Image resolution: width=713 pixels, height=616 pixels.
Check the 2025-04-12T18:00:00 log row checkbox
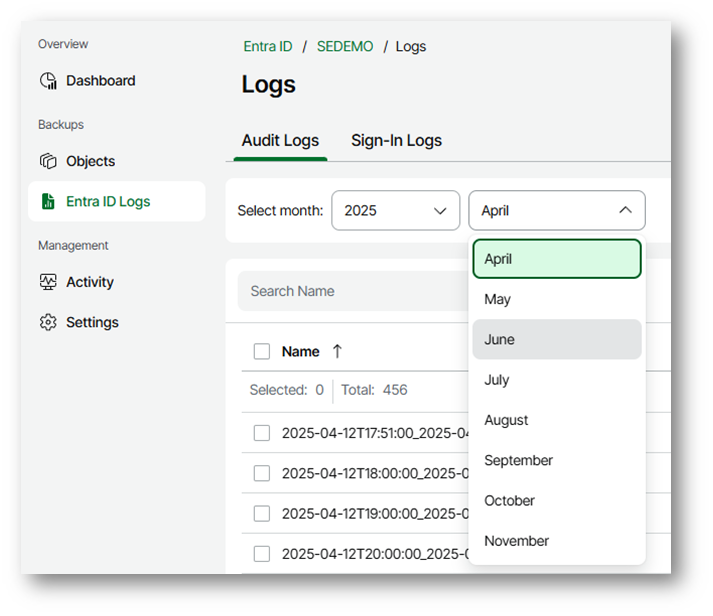click(x=262, y=473)
